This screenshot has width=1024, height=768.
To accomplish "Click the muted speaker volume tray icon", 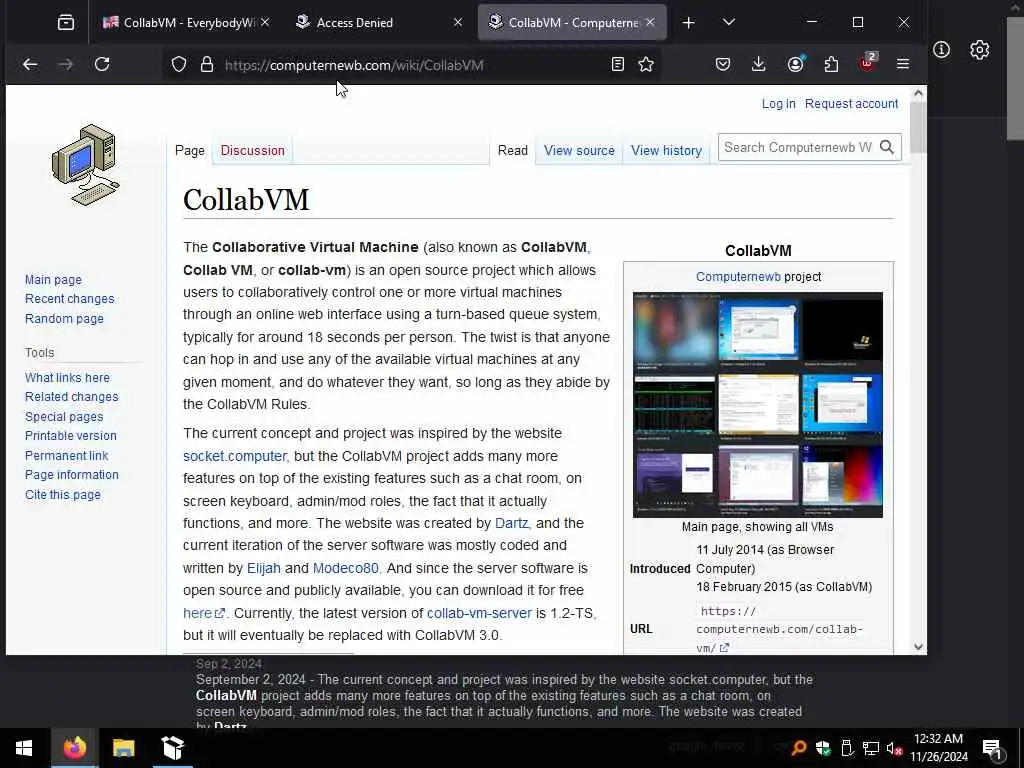I will pos(895,748).
